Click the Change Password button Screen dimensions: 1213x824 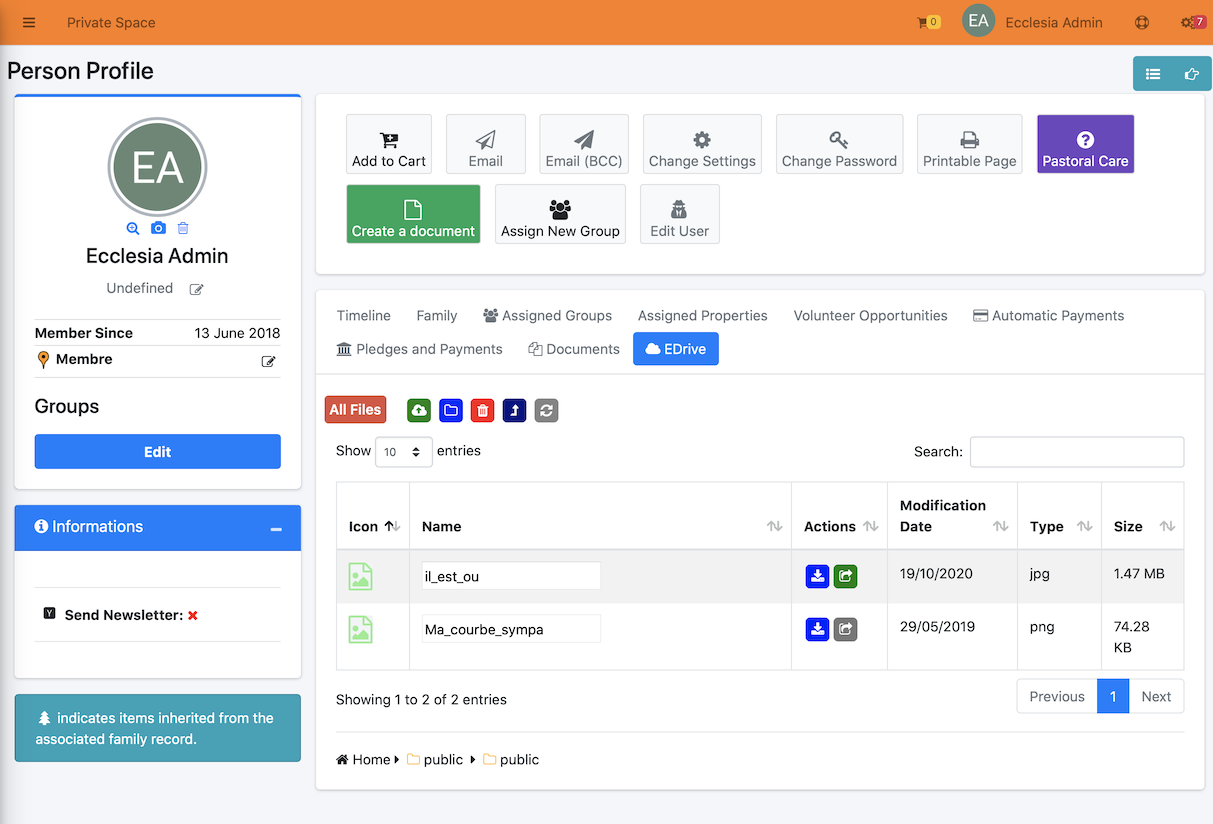coord(839,144)
